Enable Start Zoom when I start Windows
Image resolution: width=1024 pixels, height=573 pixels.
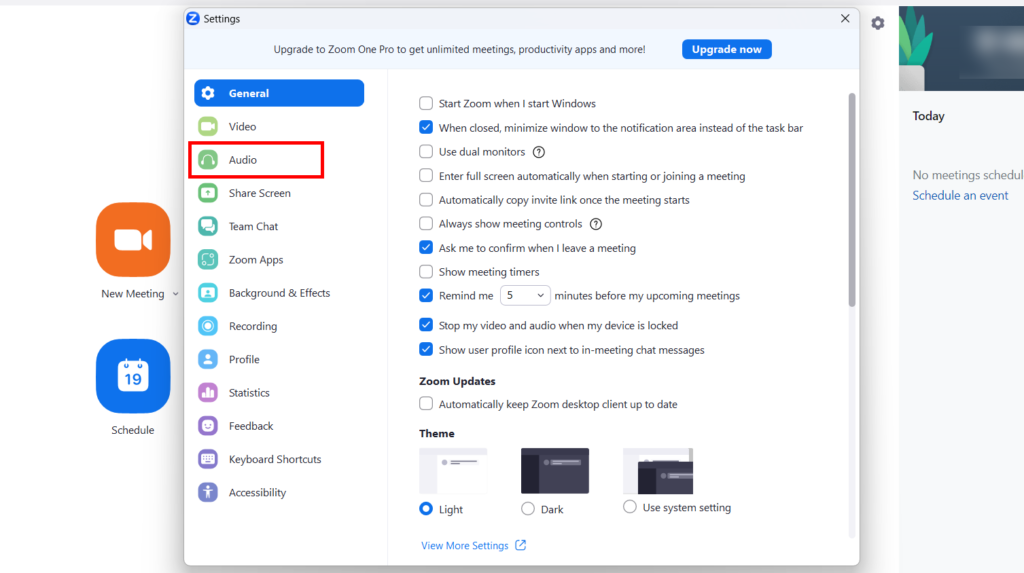426,103
